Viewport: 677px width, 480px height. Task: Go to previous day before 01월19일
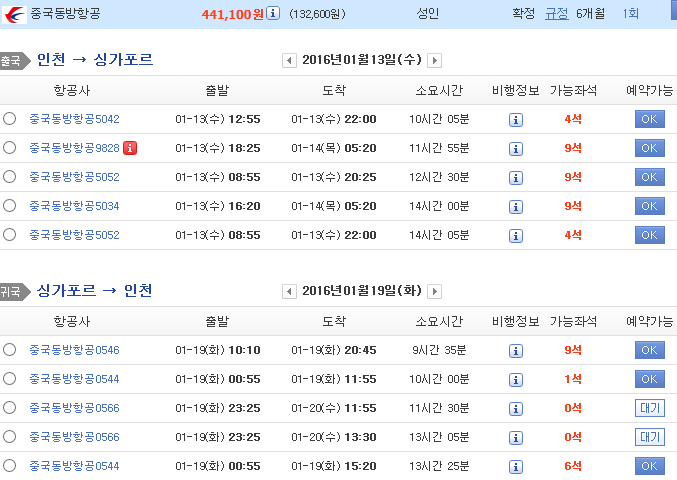[289, 291]
